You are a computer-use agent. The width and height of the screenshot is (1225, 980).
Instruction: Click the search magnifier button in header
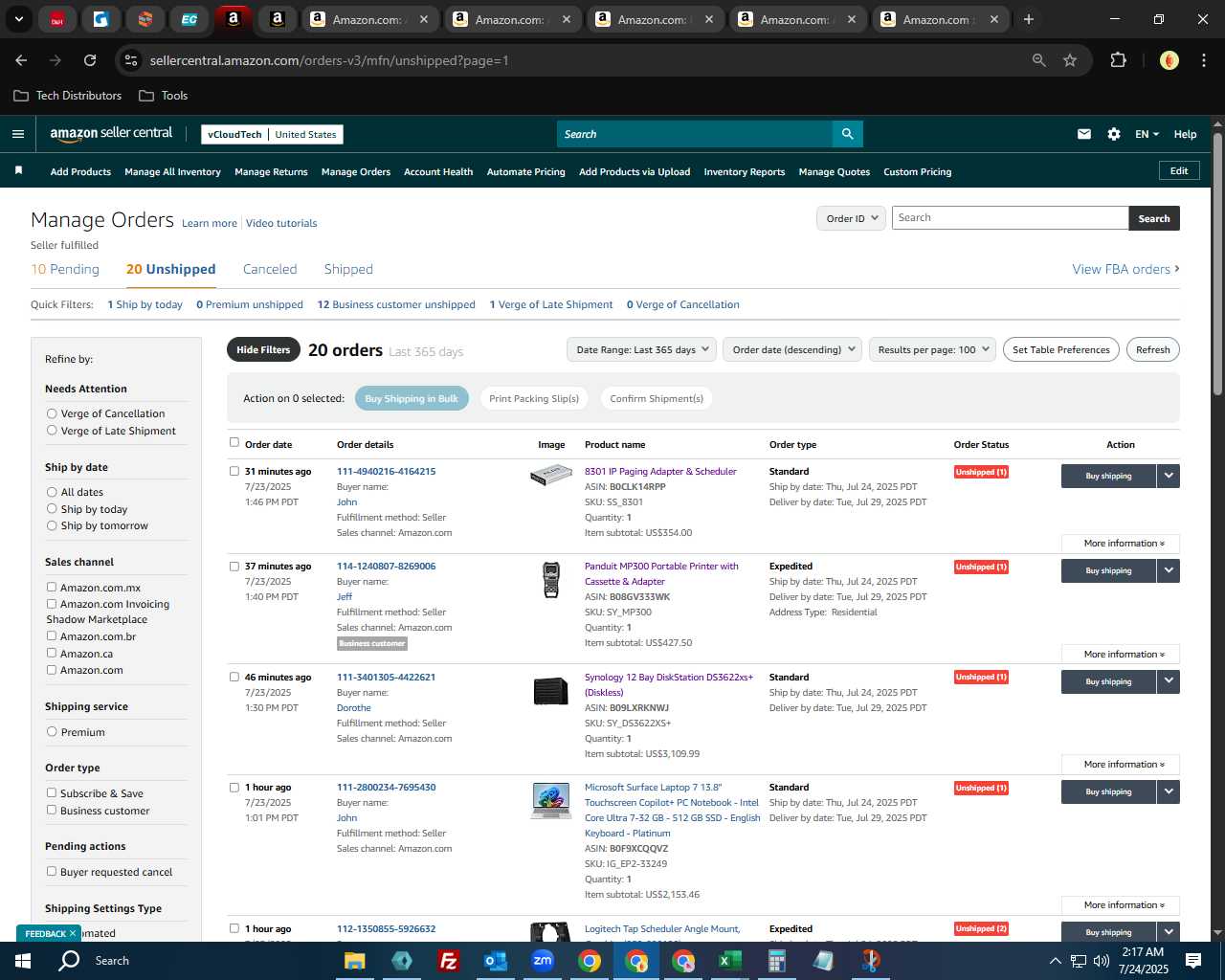click(847, 134)
